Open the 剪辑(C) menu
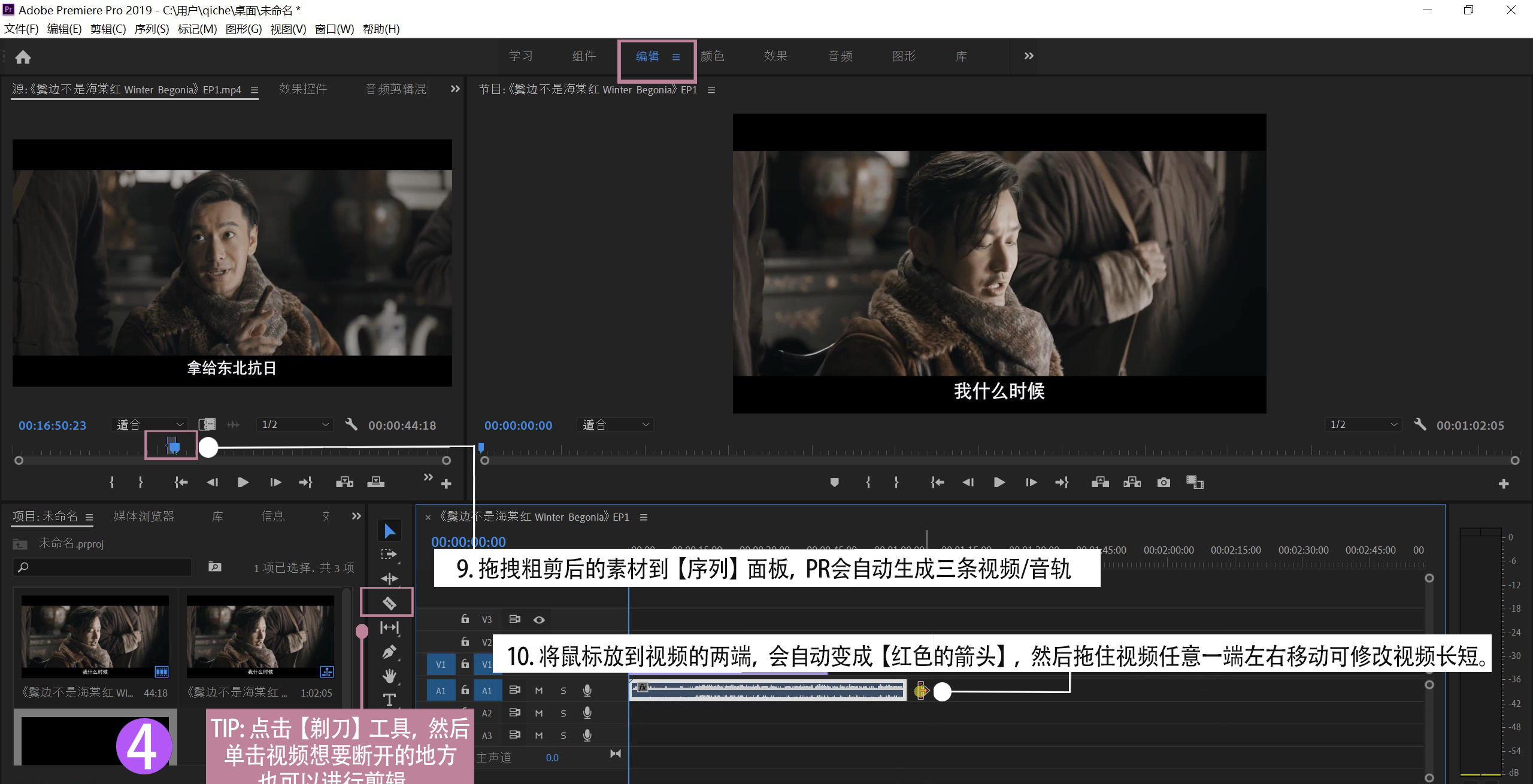The image size is (1533, 784). coord(108,29)
